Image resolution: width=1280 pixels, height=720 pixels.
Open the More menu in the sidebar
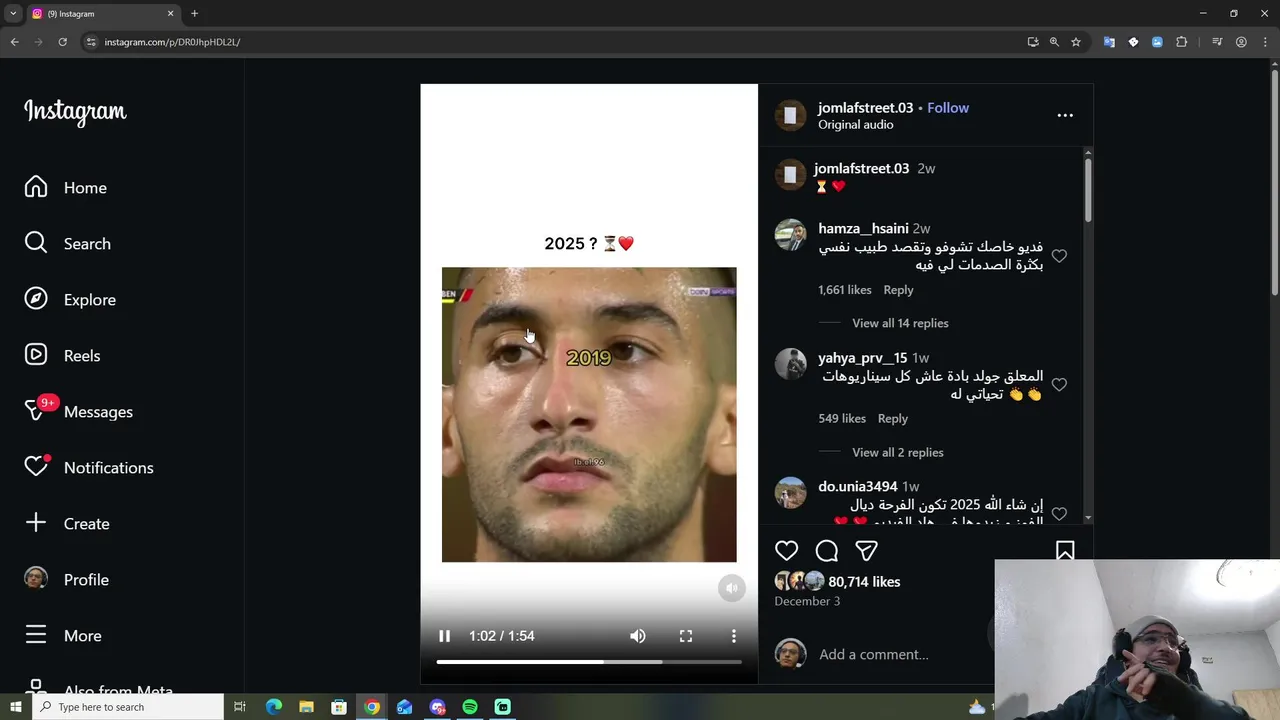[x=63, y=636]
